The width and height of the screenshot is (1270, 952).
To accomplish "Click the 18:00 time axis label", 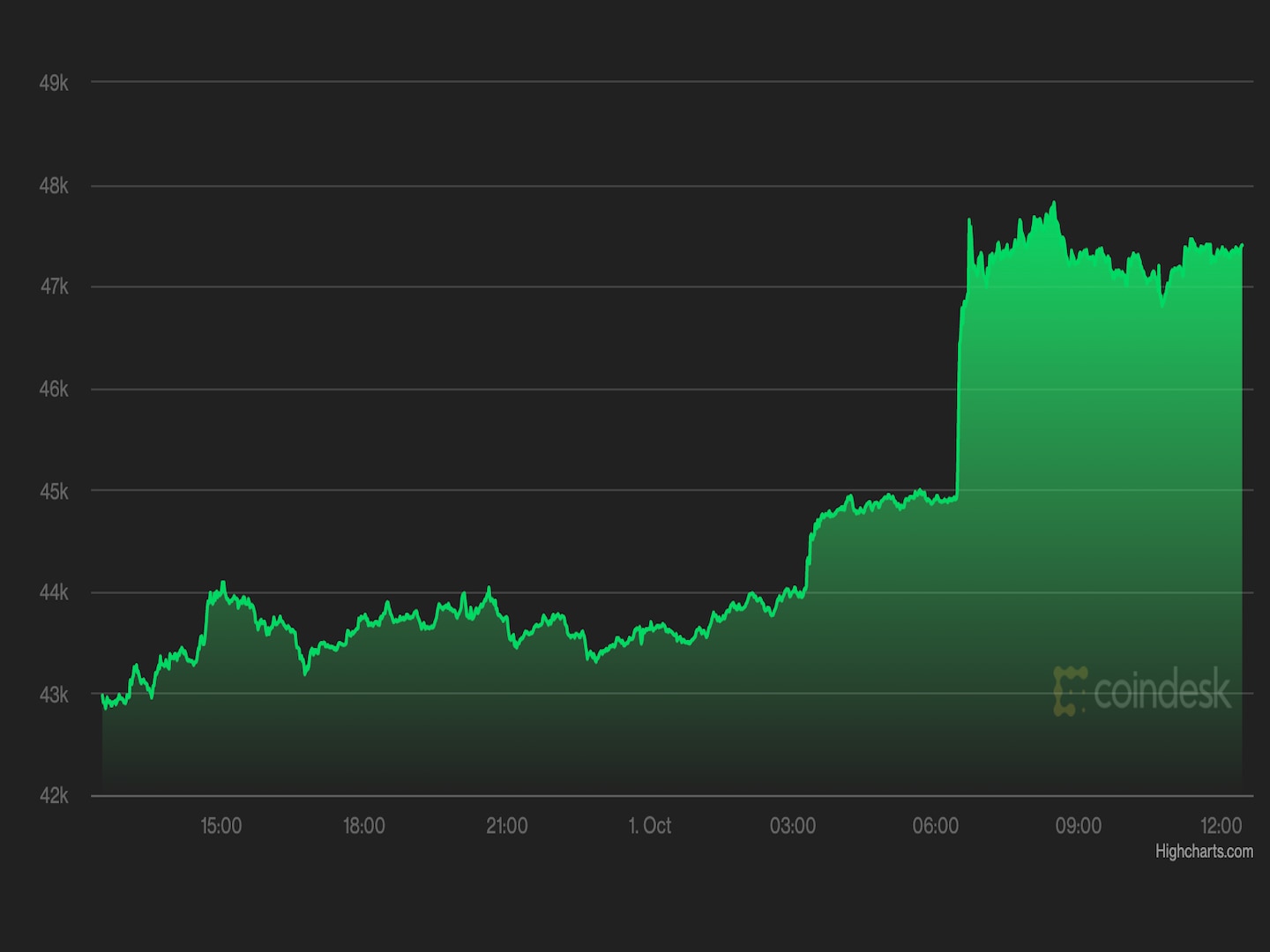I will (363, 826).
